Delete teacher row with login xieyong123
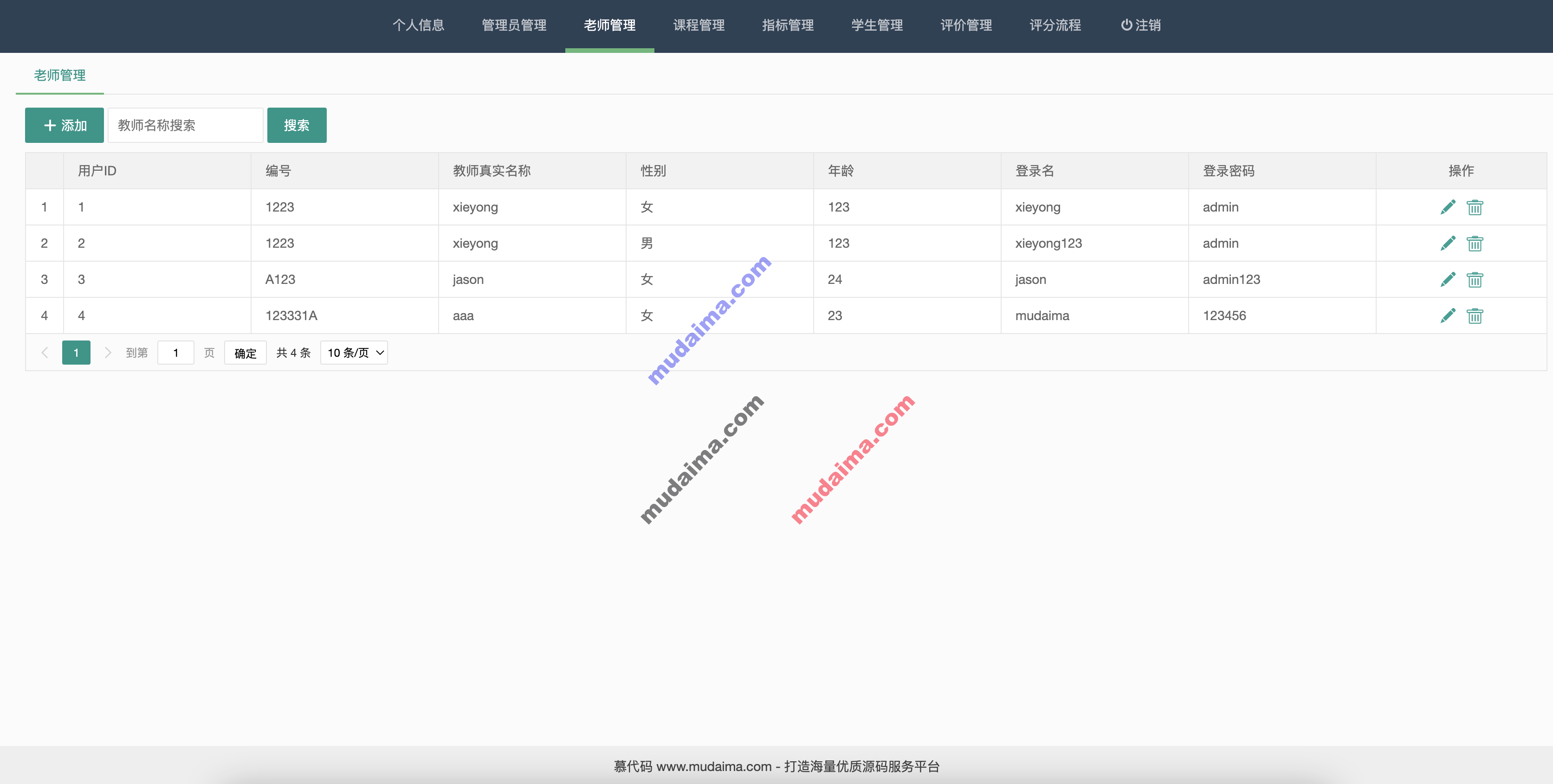Image resolution: width=1553 pixels, height=784 pixels. 1475,244
